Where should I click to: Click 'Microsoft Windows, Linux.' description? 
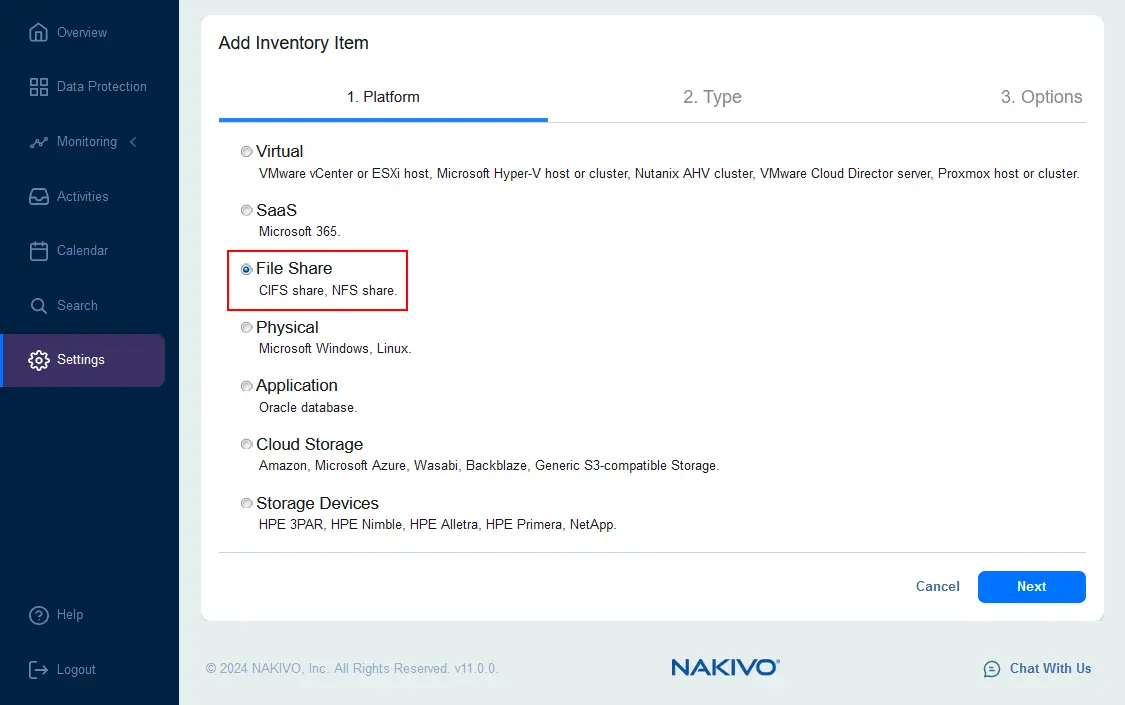click(335, 349)
